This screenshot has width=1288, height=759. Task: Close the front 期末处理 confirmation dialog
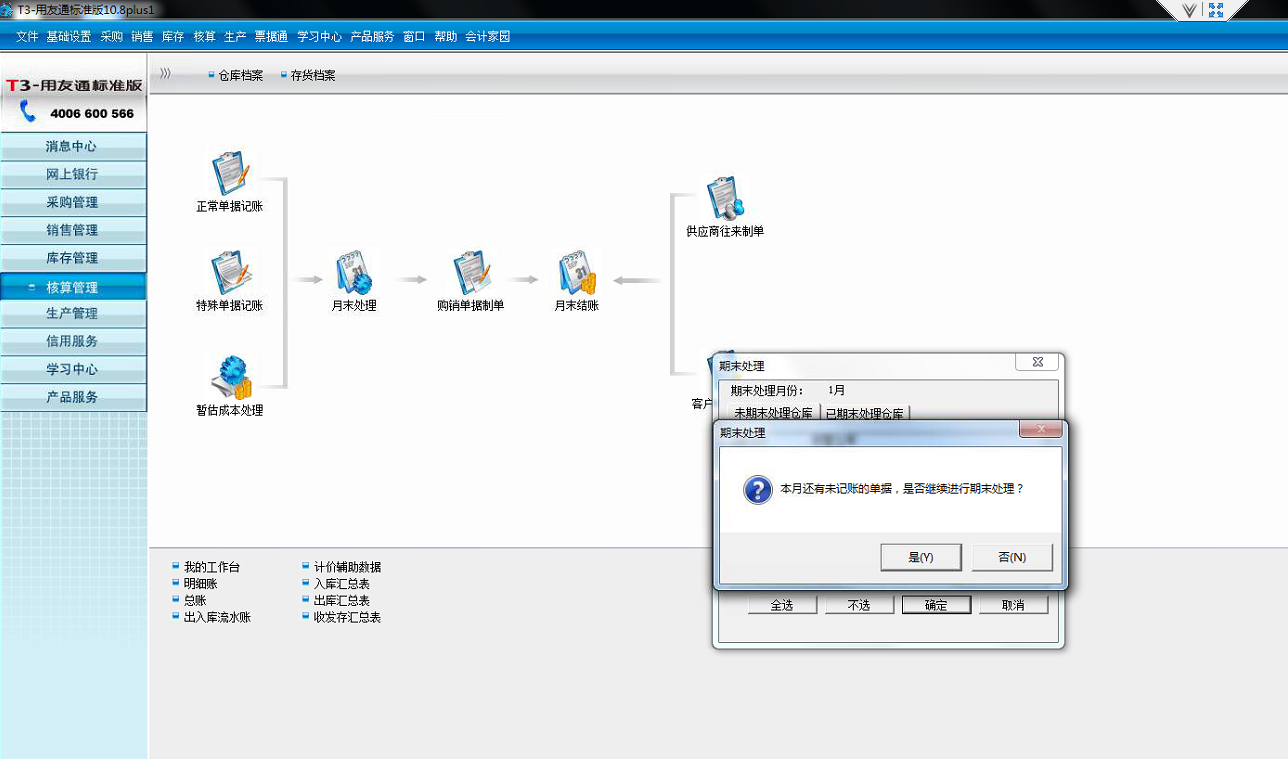pyautogui.click(x=1040, y=429)
